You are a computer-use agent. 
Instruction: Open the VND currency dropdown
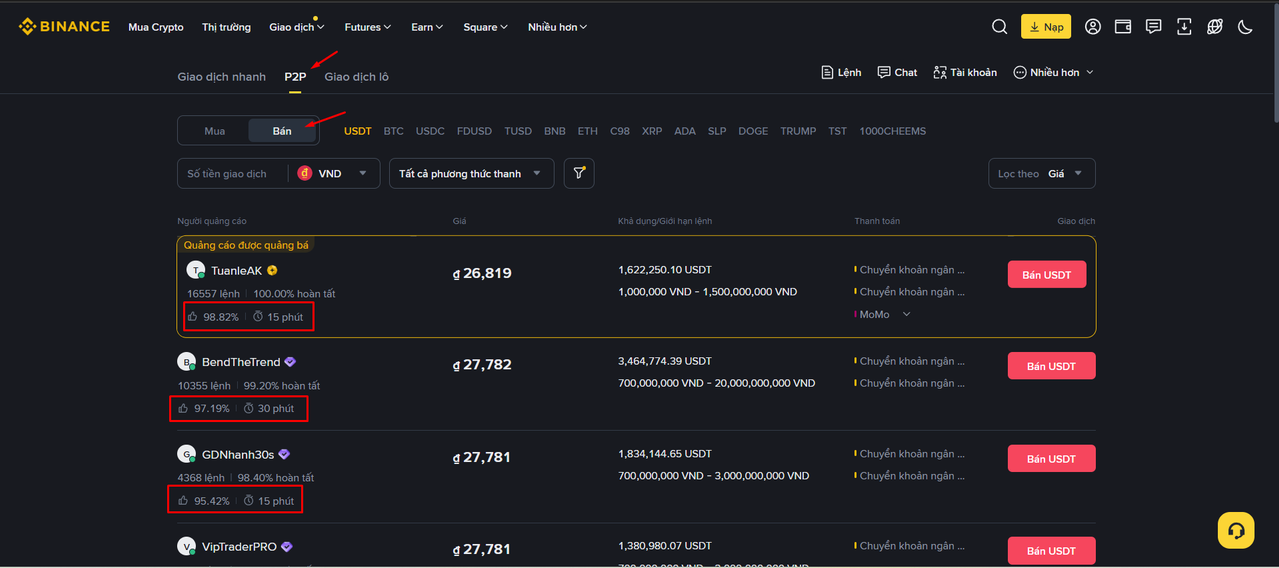(334, 173)
